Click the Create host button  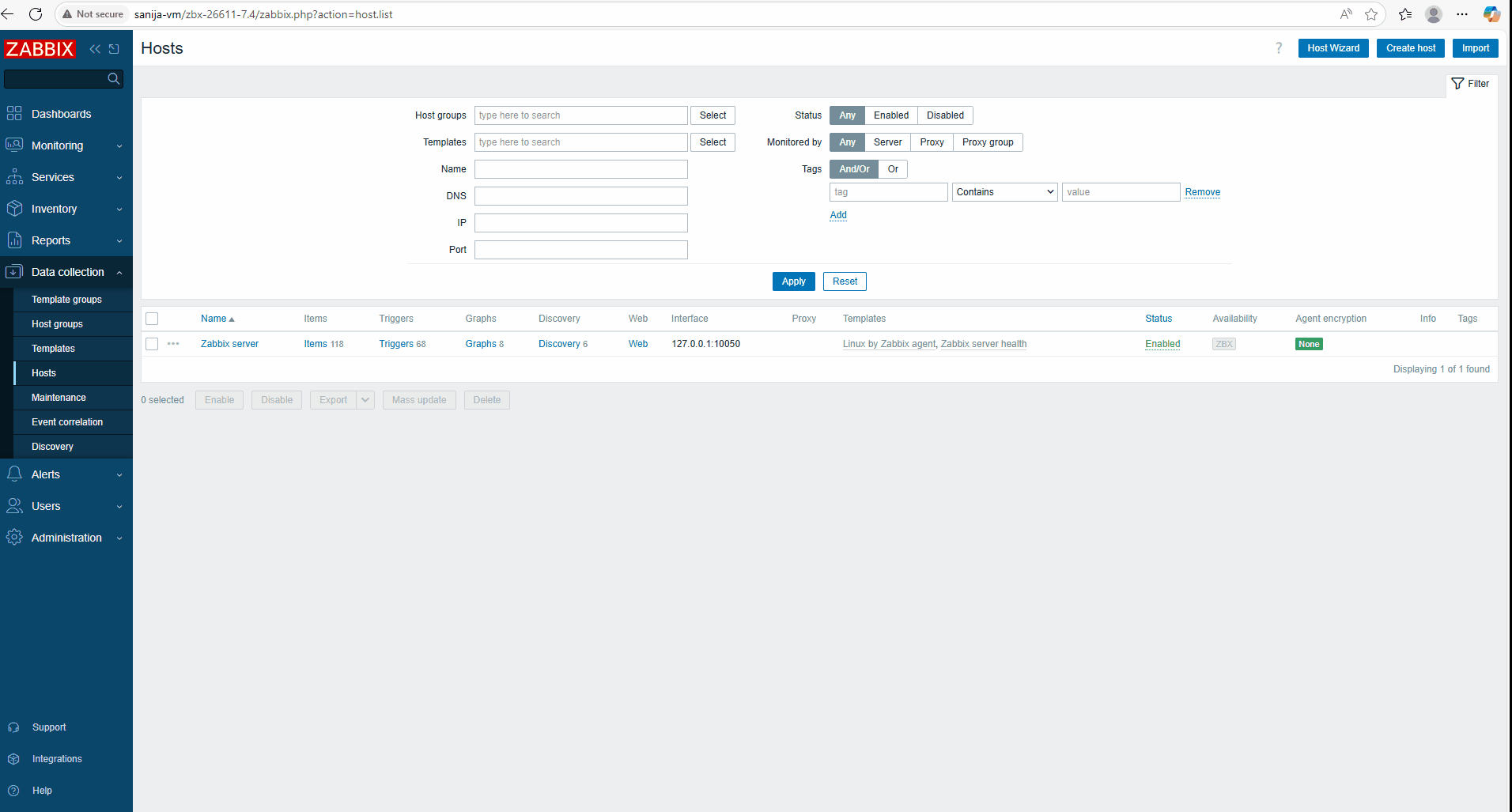pyautogui.click(x=1411, y=48)
